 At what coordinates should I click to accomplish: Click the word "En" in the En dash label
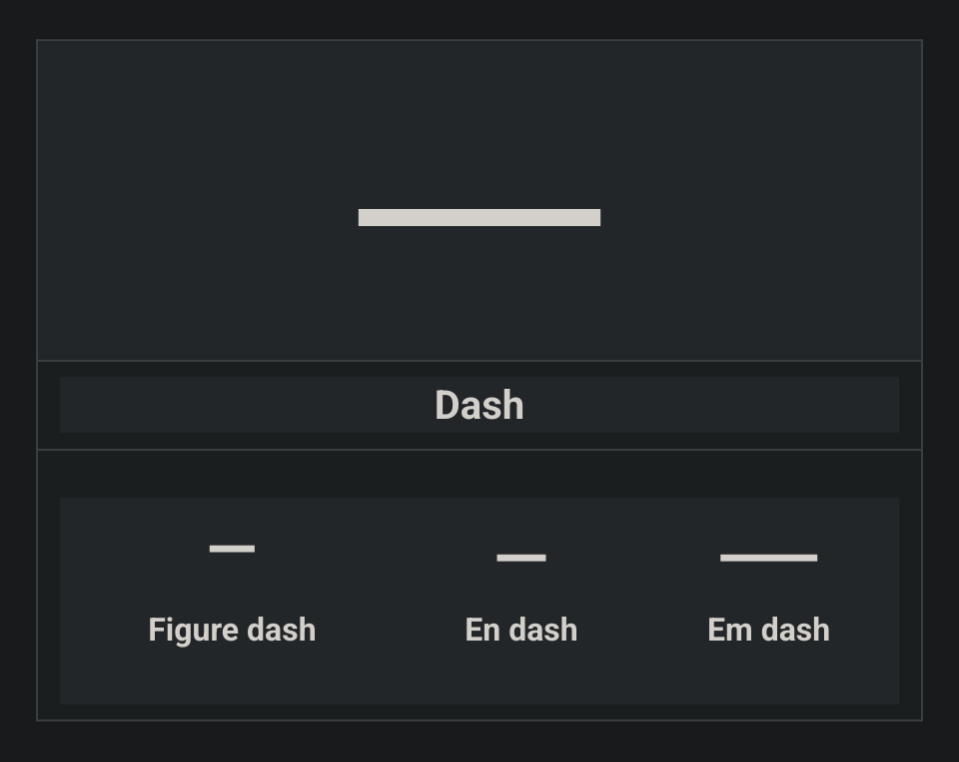482,630
